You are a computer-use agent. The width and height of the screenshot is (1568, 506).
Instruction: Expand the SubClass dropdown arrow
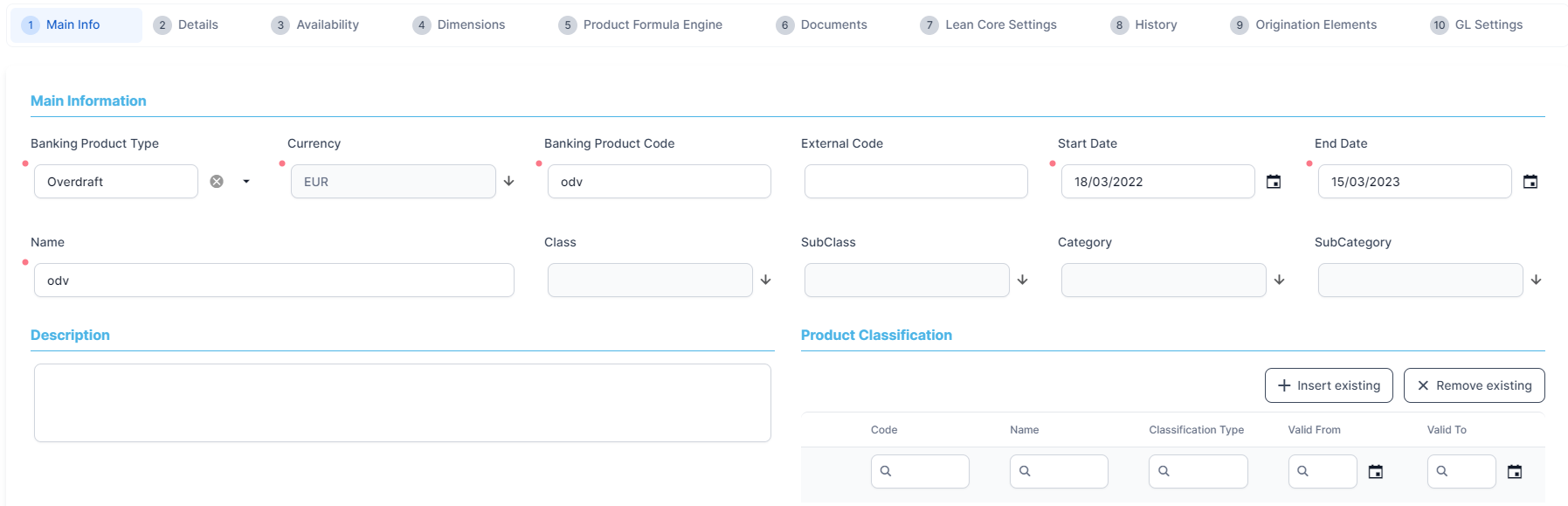[x=1023, y=280]
